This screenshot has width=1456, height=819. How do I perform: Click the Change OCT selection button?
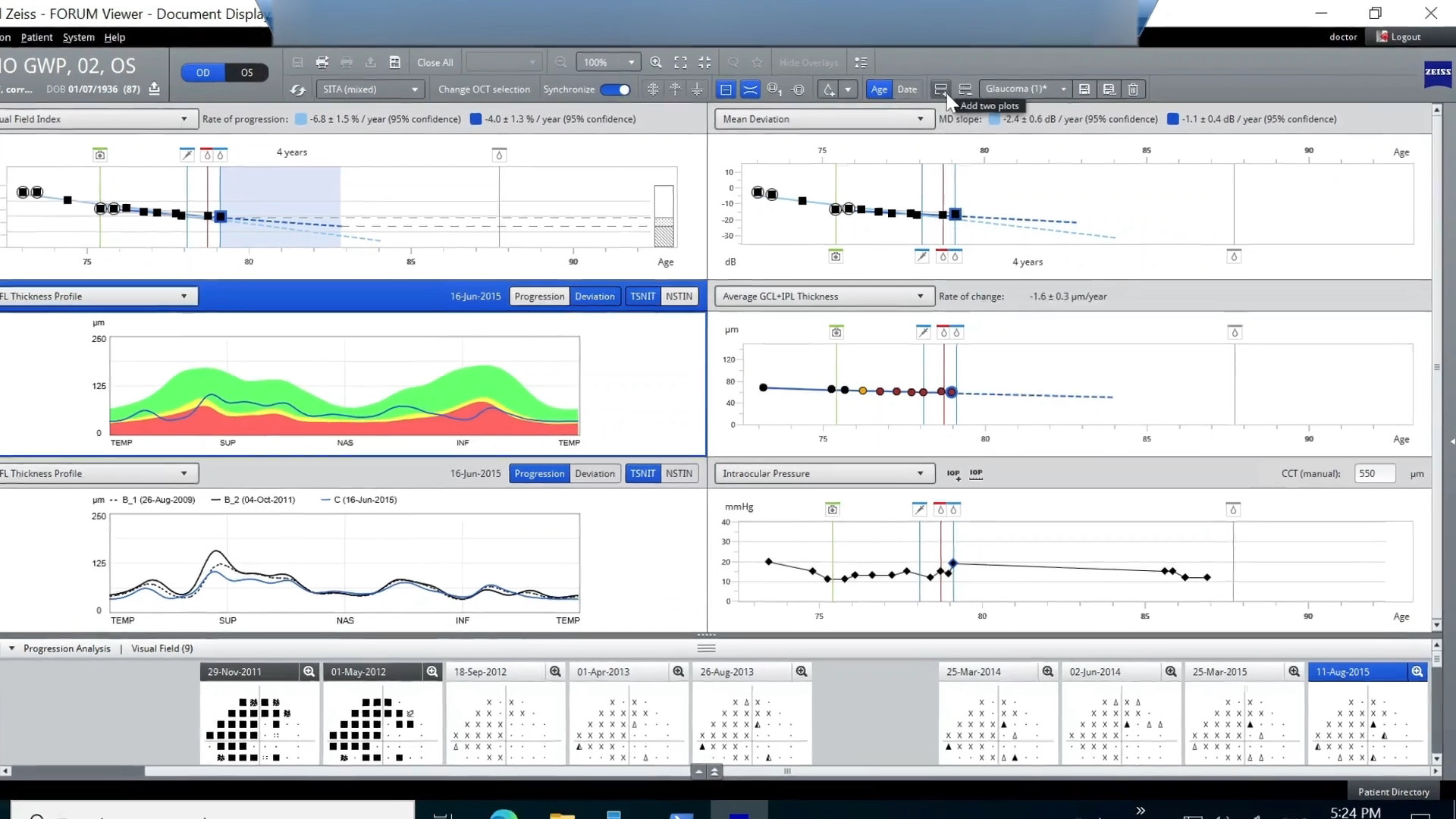pyautogui.click(x=484, y=89)
